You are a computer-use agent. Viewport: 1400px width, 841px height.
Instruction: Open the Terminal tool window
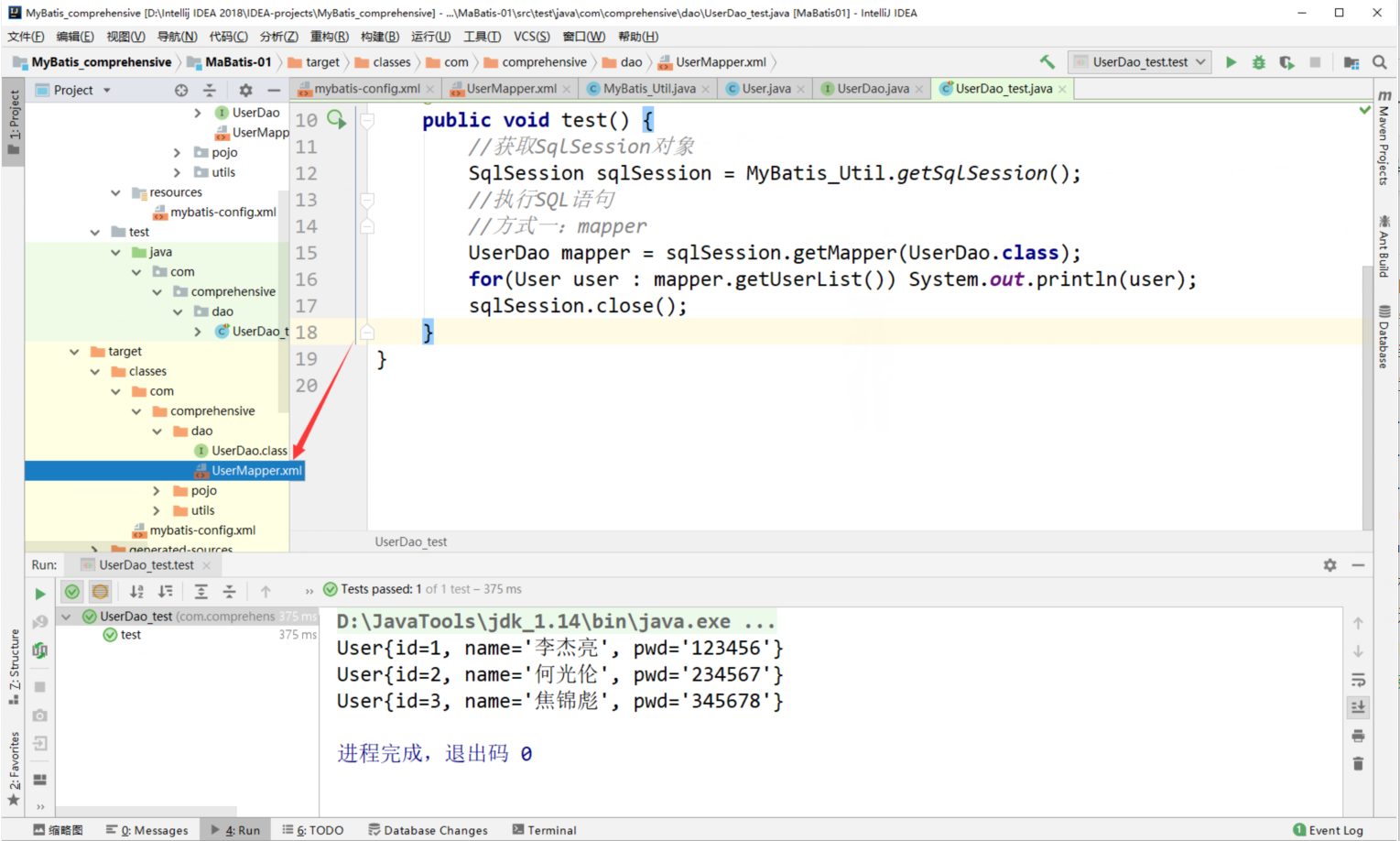coord(544,830)
